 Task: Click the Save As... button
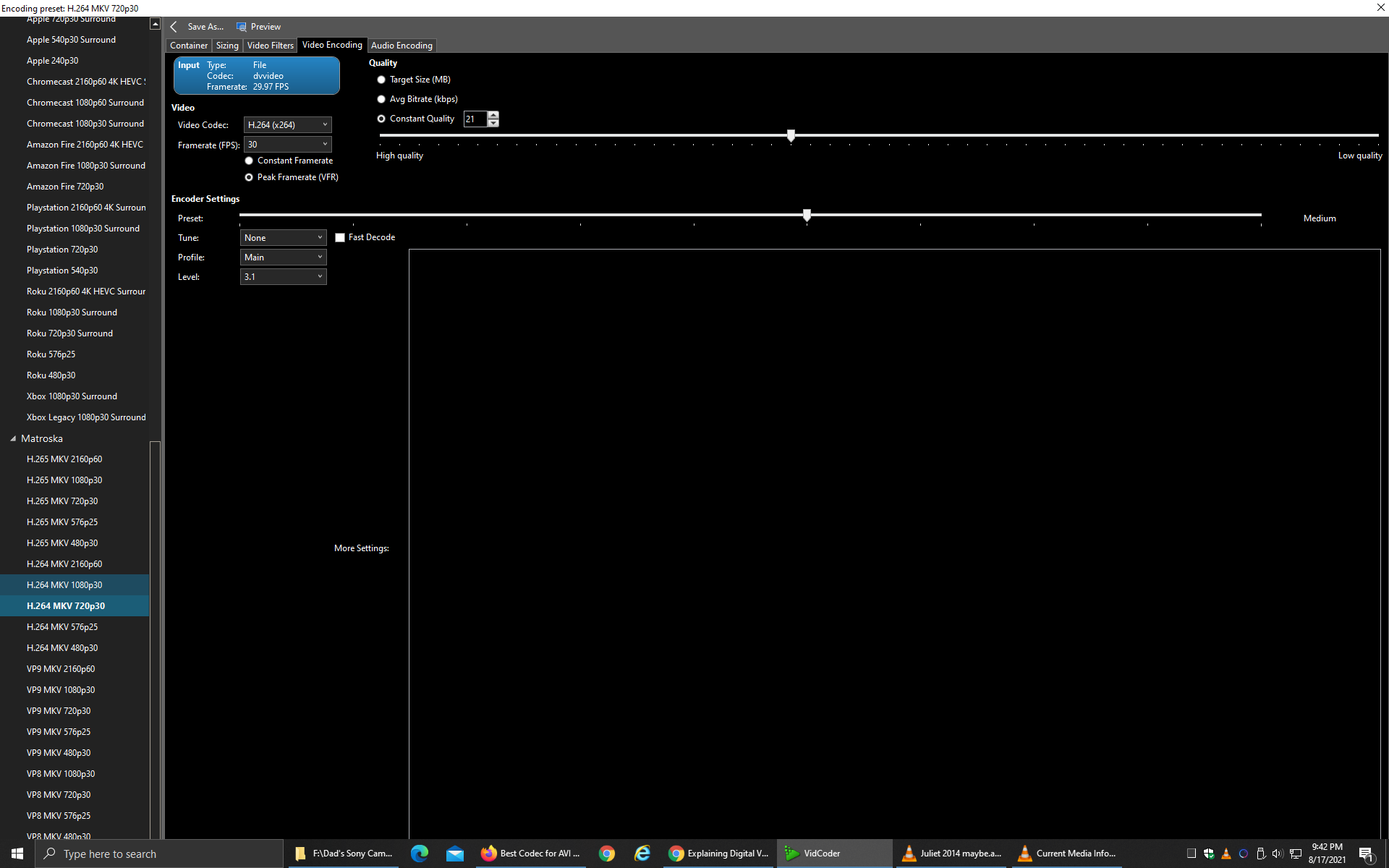pos(205,27)
